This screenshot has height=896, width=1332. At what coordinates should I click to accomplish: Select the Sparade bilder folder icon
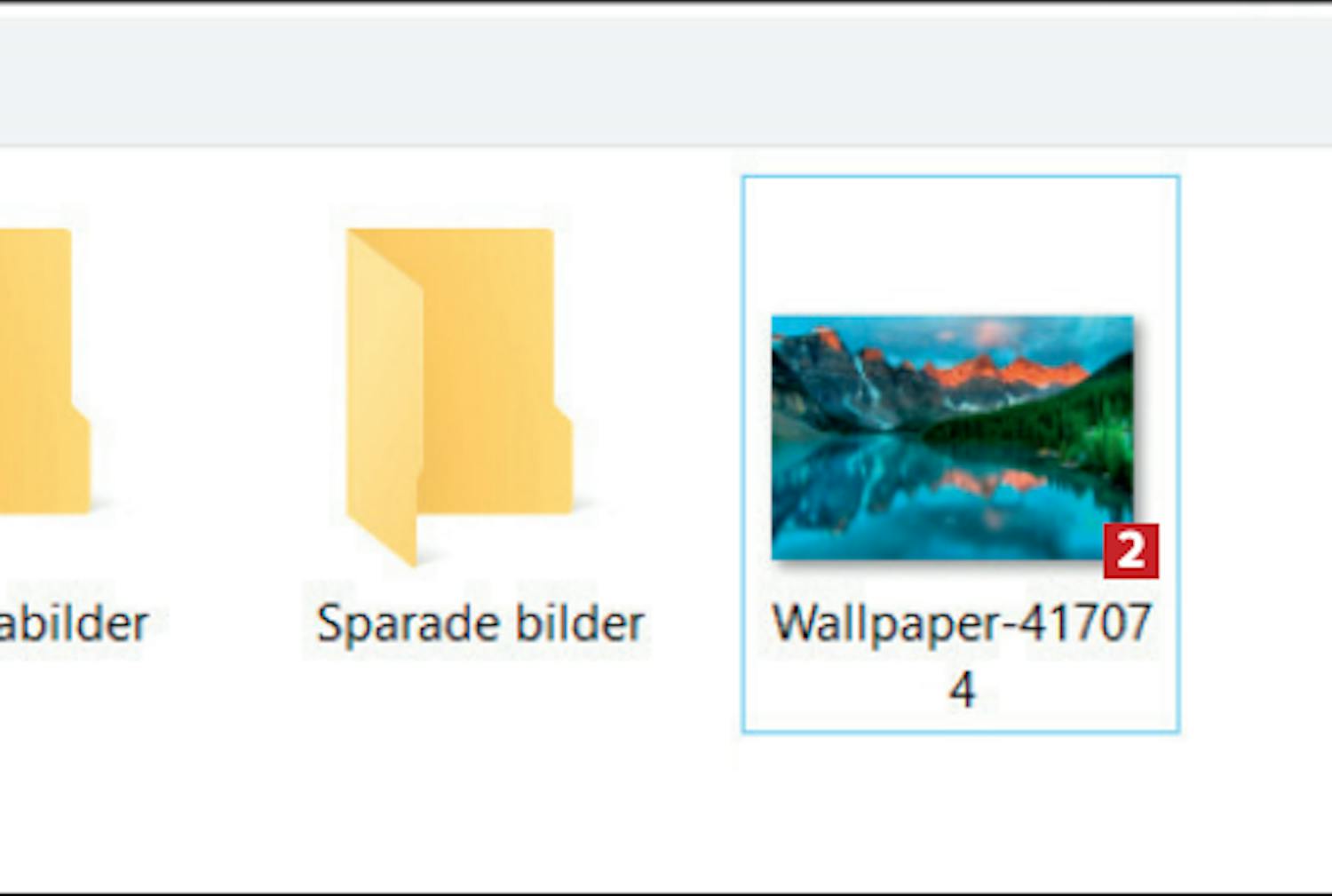(x=459, y=396)
